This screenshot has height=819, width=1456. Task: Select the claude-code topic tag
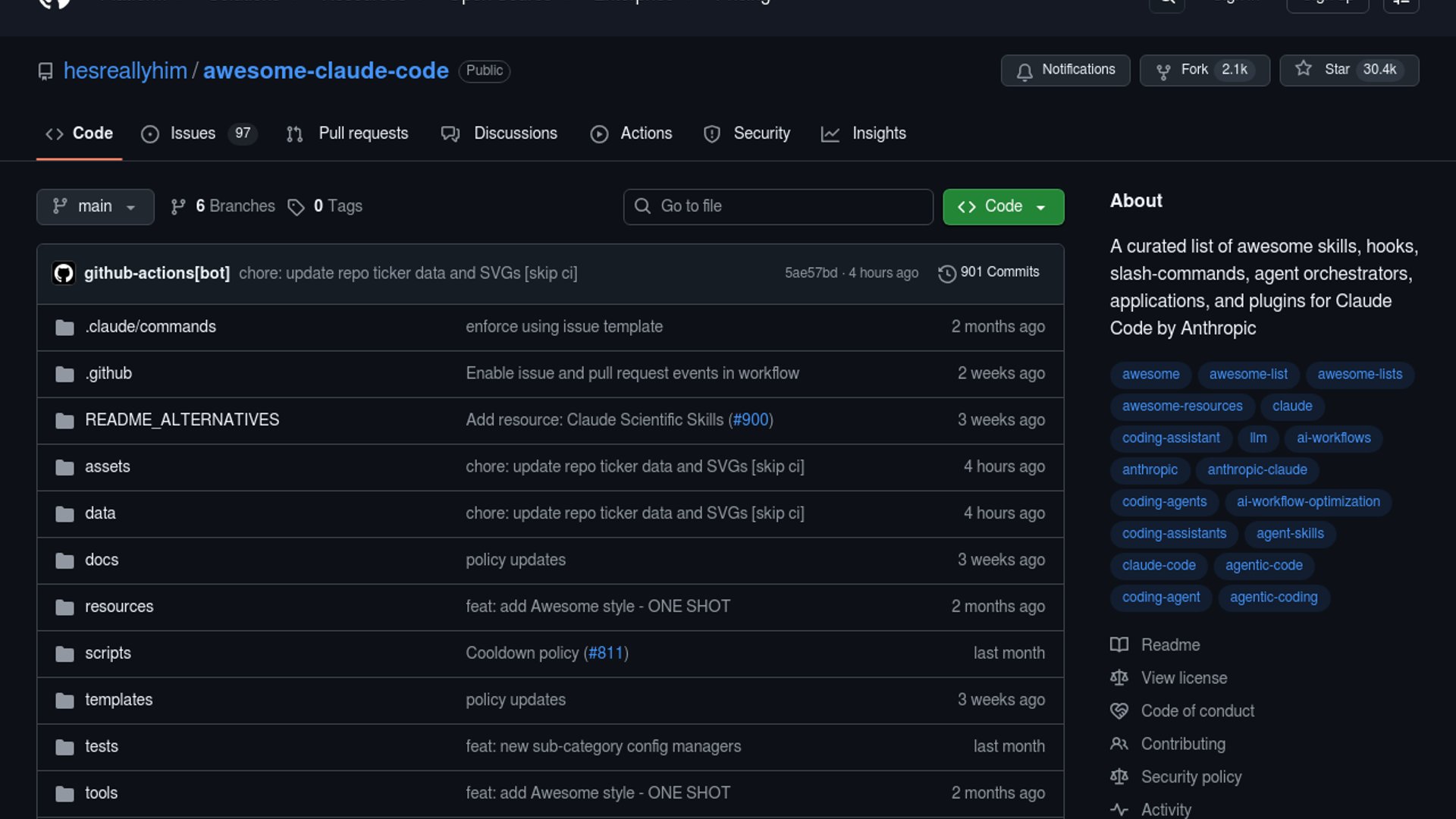click(1159, 565)
